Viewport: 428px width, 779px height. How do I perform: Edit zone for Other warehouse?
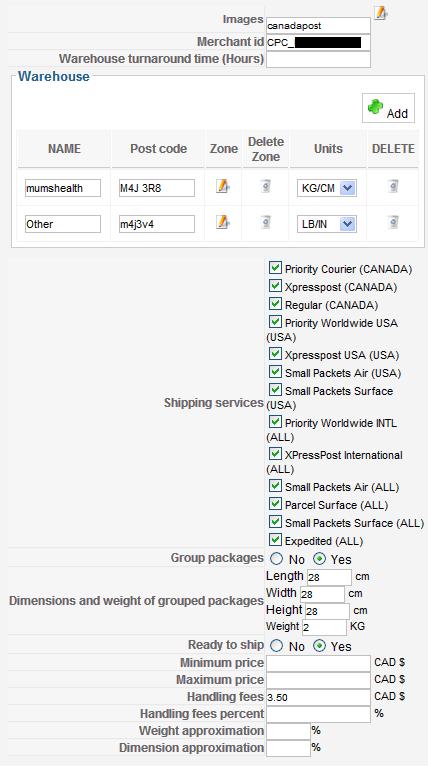223,222
